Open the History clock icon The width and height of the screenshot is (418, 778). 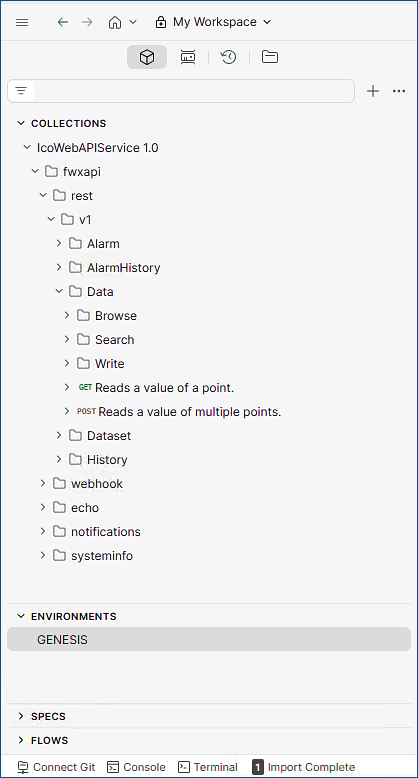[228, 57]
